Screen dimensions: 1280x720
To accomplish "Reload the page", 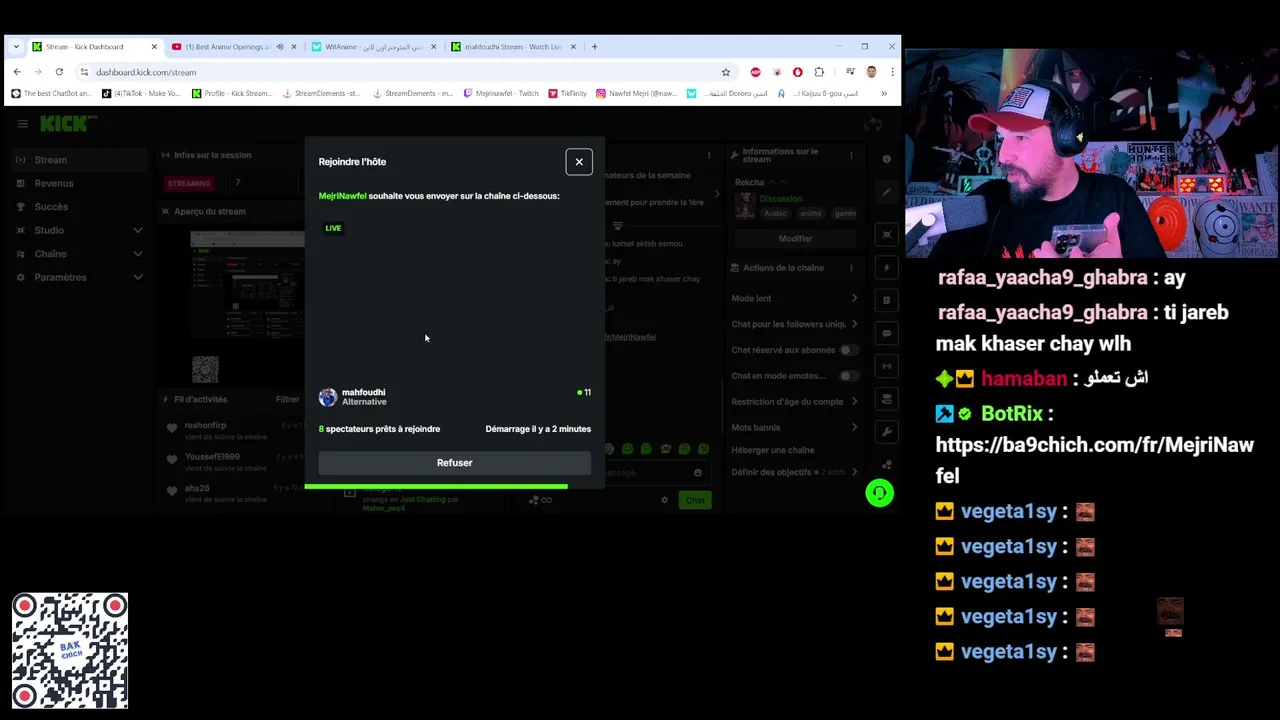I will 59,72.
